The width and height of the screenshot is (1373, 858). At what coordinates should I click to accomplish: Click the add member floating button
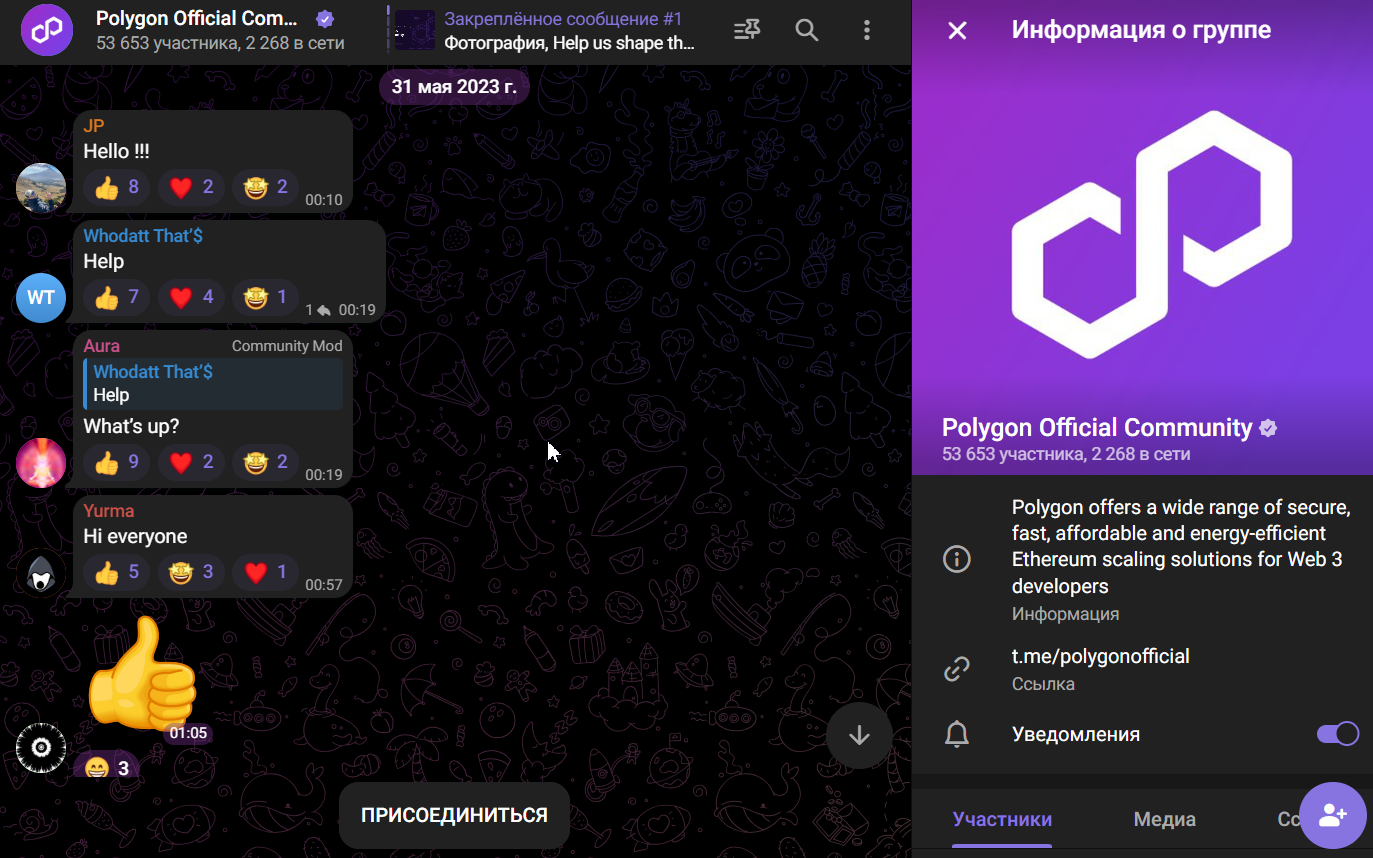(1332, 815)
